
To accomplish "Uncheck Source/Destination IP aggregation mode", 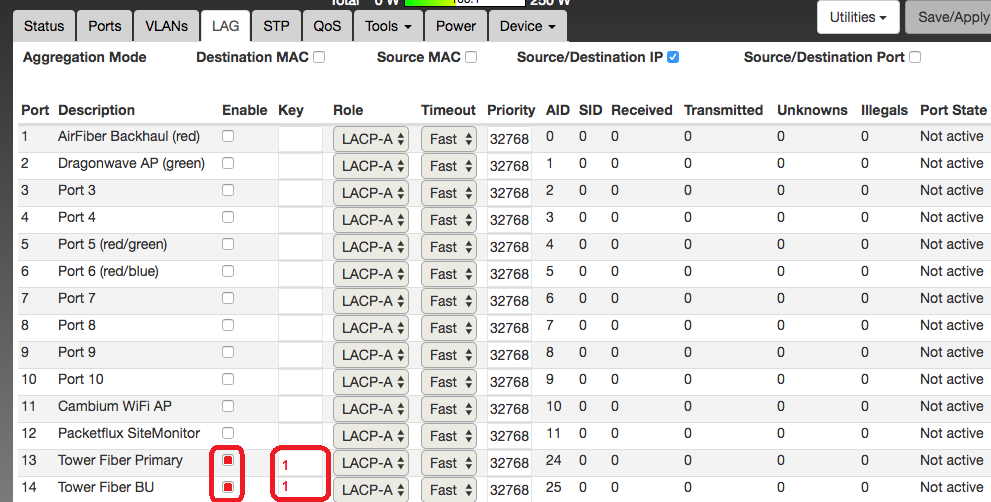I will click(673, 58).
